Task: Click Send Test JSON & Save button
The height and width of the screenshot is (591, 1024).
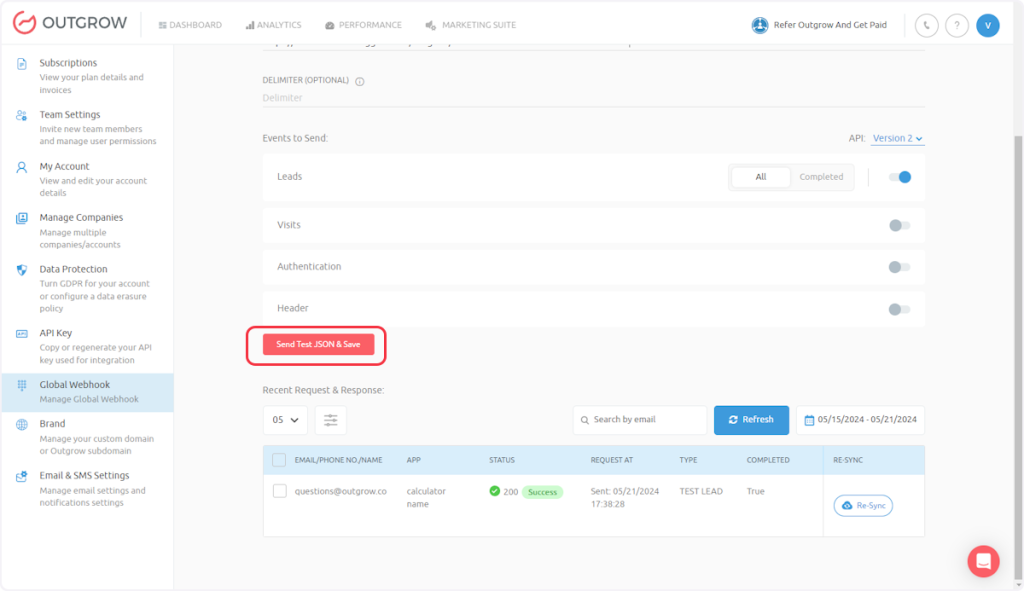Action: [x=318, y=344]
